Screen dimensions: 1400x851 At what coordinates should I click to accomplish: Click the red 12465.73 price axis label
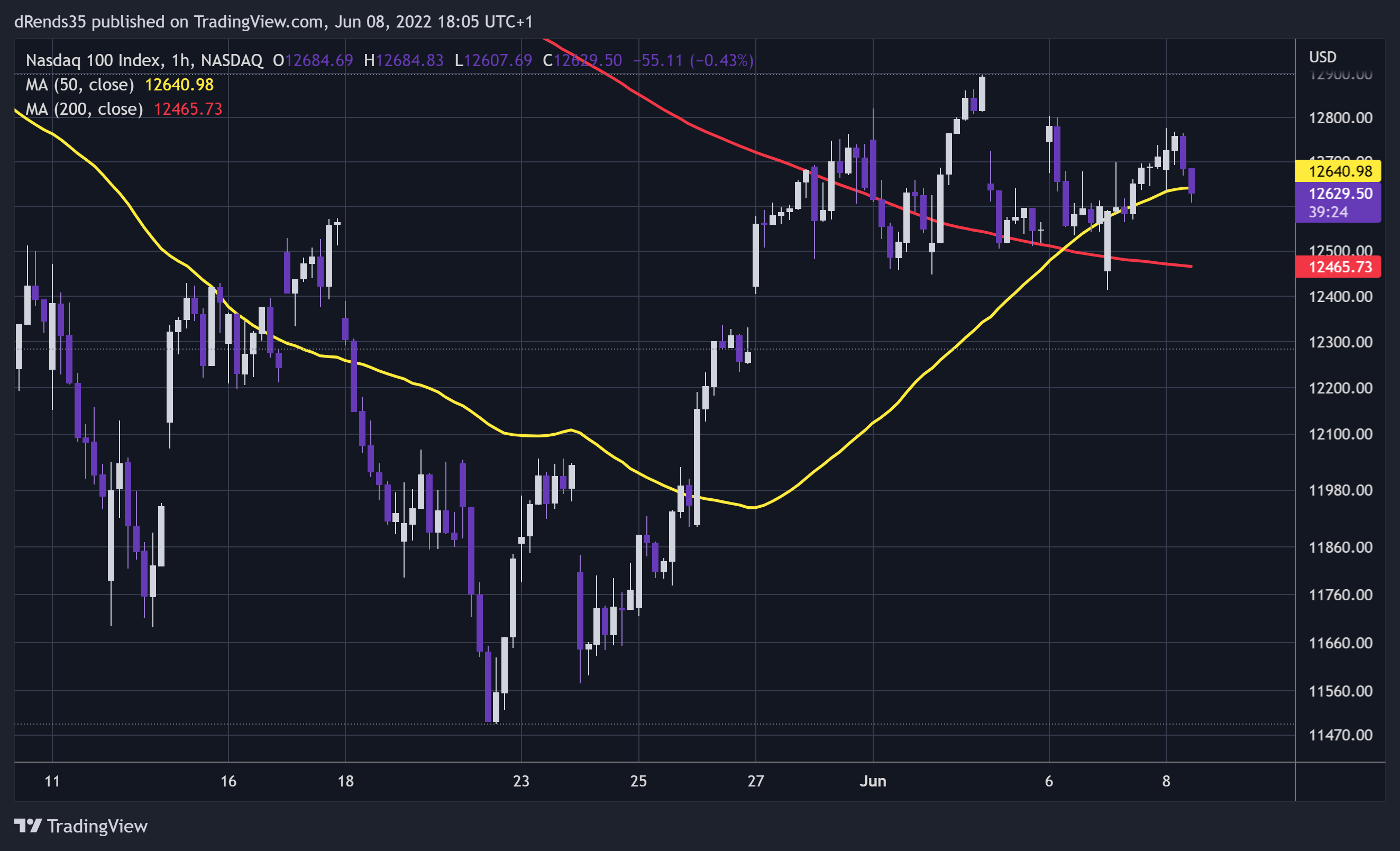pos(1338,267)
